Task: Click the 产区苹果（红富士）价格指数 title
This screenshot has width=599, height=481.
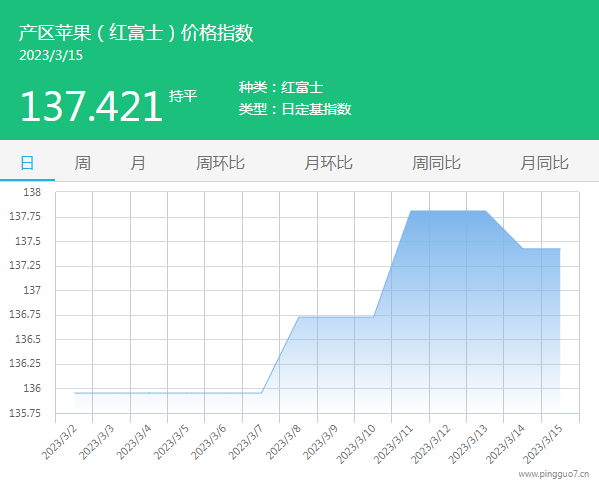Action: tap(136, 32)
